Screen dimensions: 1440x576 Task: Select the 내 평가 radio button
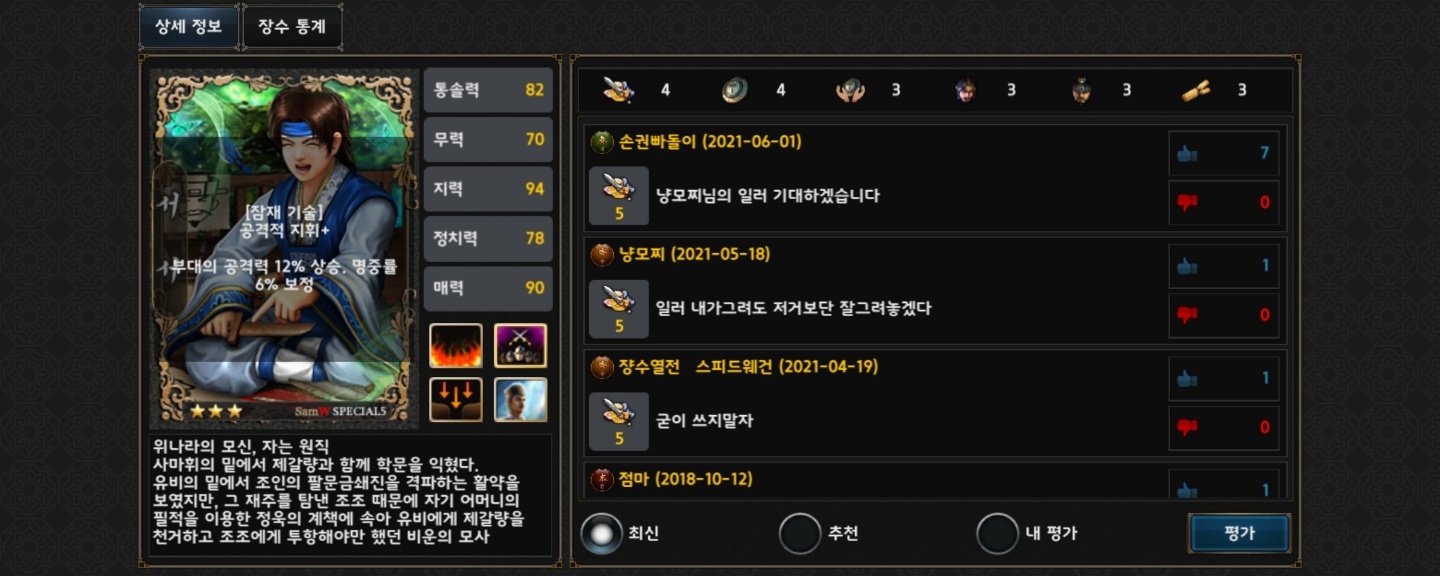coord(997,534)
